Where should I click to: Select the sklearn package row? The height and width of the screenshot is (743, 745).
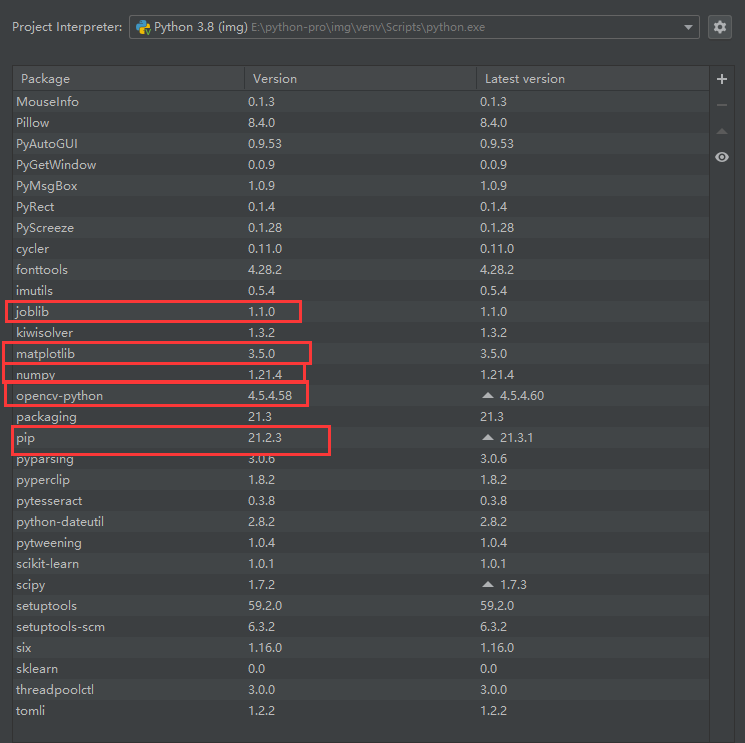point(361,668)
